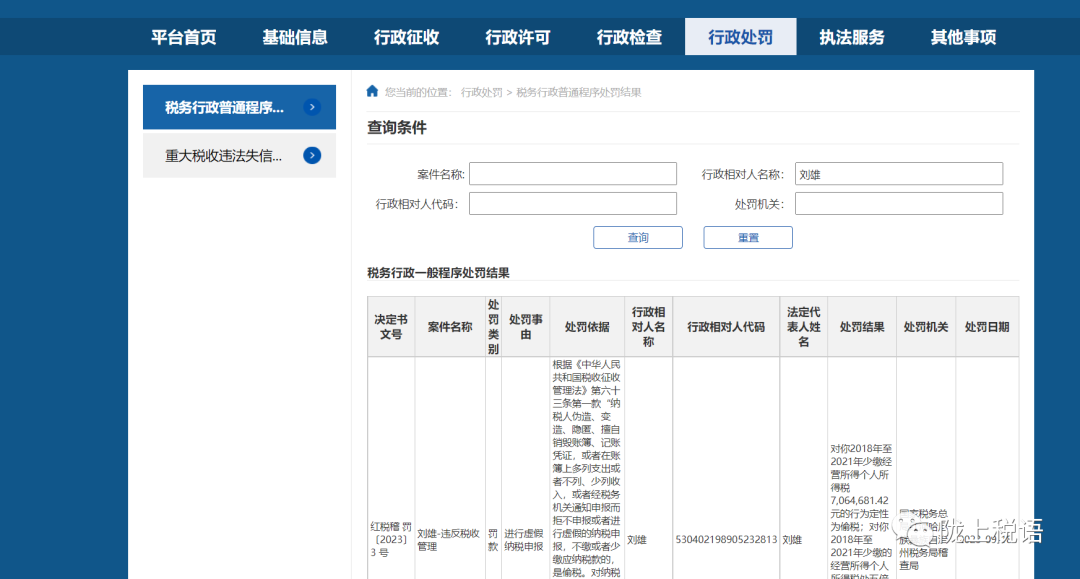Switch to 行政征收 tab
This screenshot has width=1080, height=579.
pyautogui.click(x=406, y=37)
